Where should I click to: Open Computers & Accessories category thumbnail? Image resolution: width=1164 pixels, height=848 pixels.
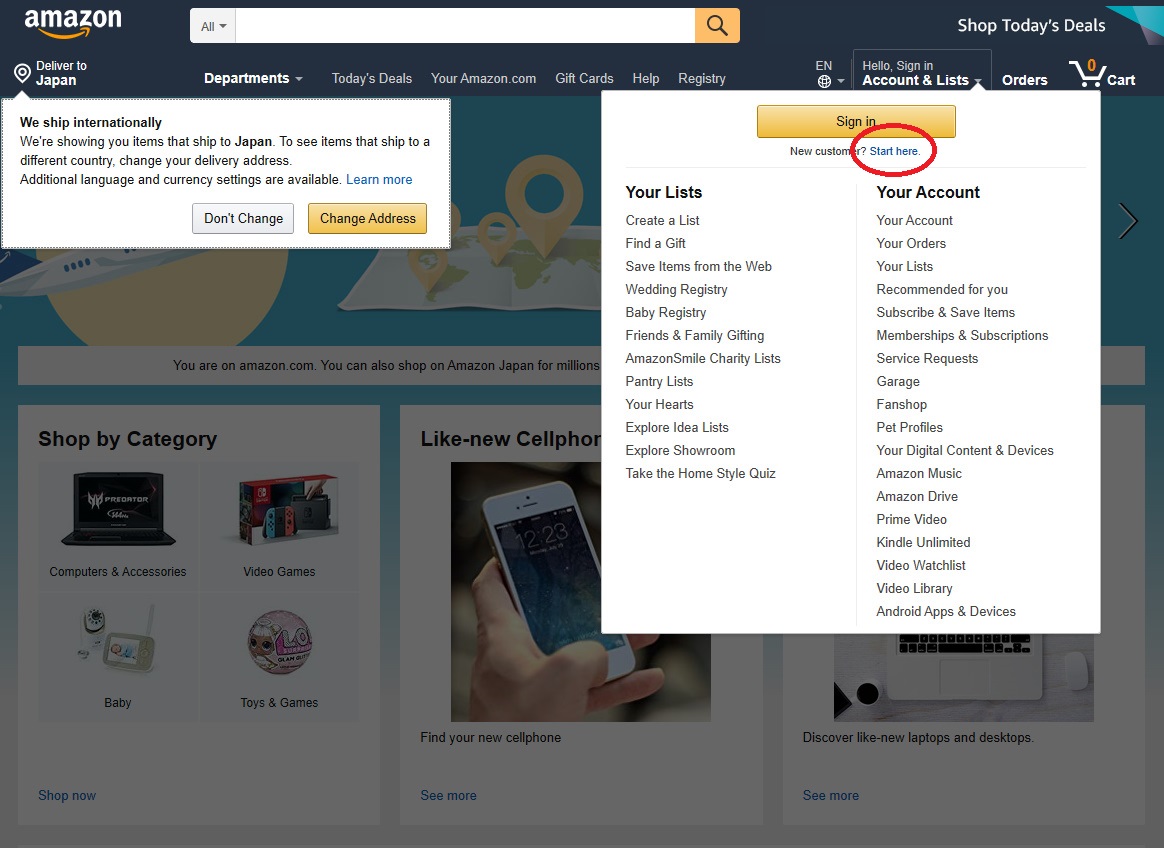[118, 511]
